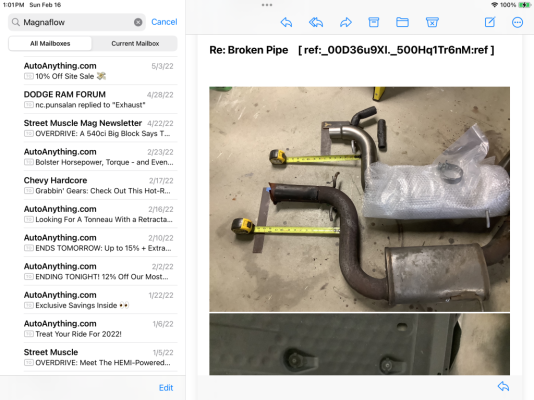This screenshot has height=400, width=534.
Task: Open the AutoAnything 10% Off Site Sale email
Action: (99, 71)
